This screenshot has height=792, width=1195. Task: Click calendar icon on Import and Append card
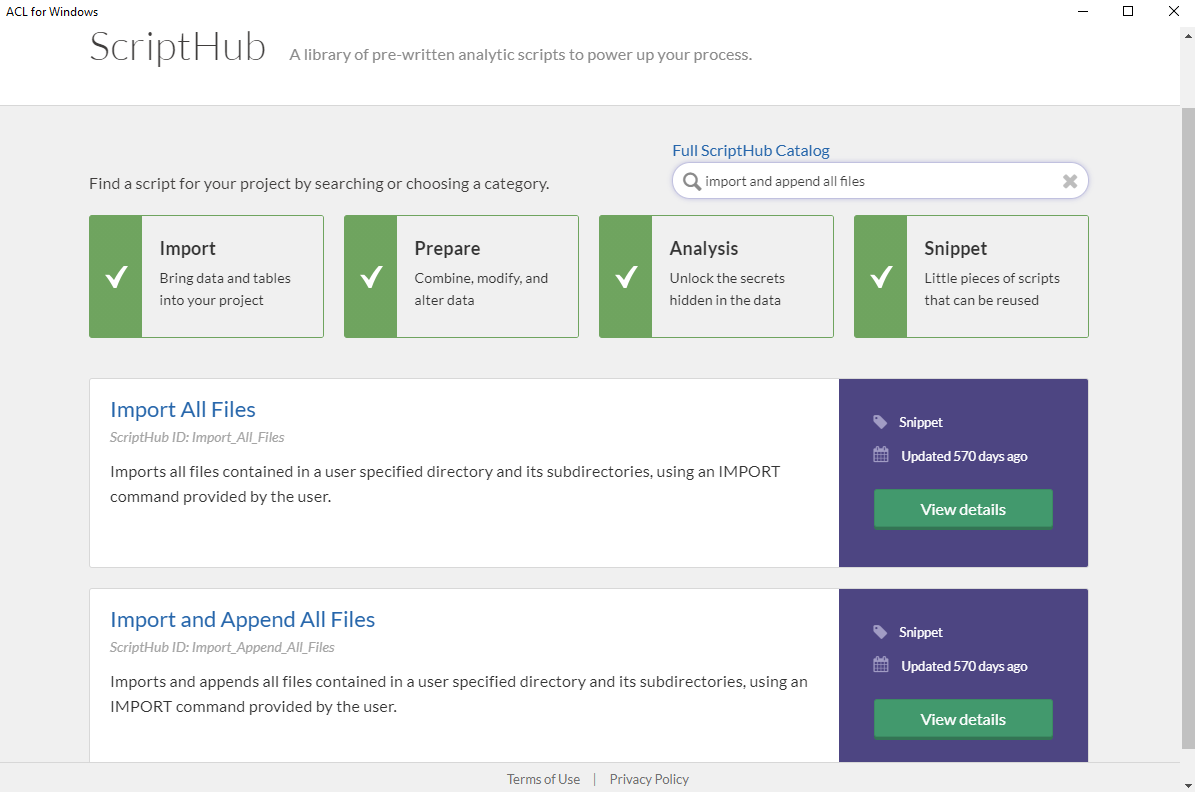(880, 666)
